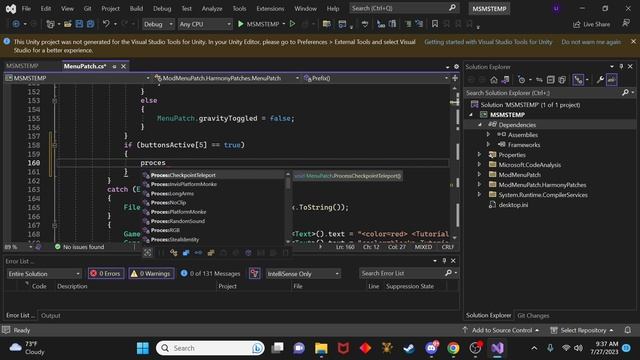The height and width of the screenshot is (360, 640).
Task: Click Solution Explorer properties wrench icon
Action: [x=600, y=80]
